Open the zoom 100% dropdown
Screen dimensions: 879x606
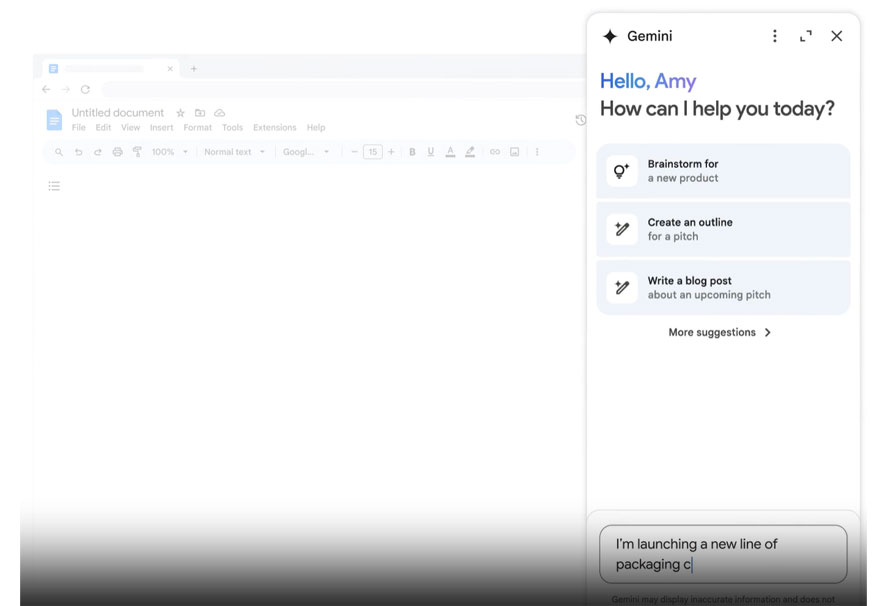169,152
